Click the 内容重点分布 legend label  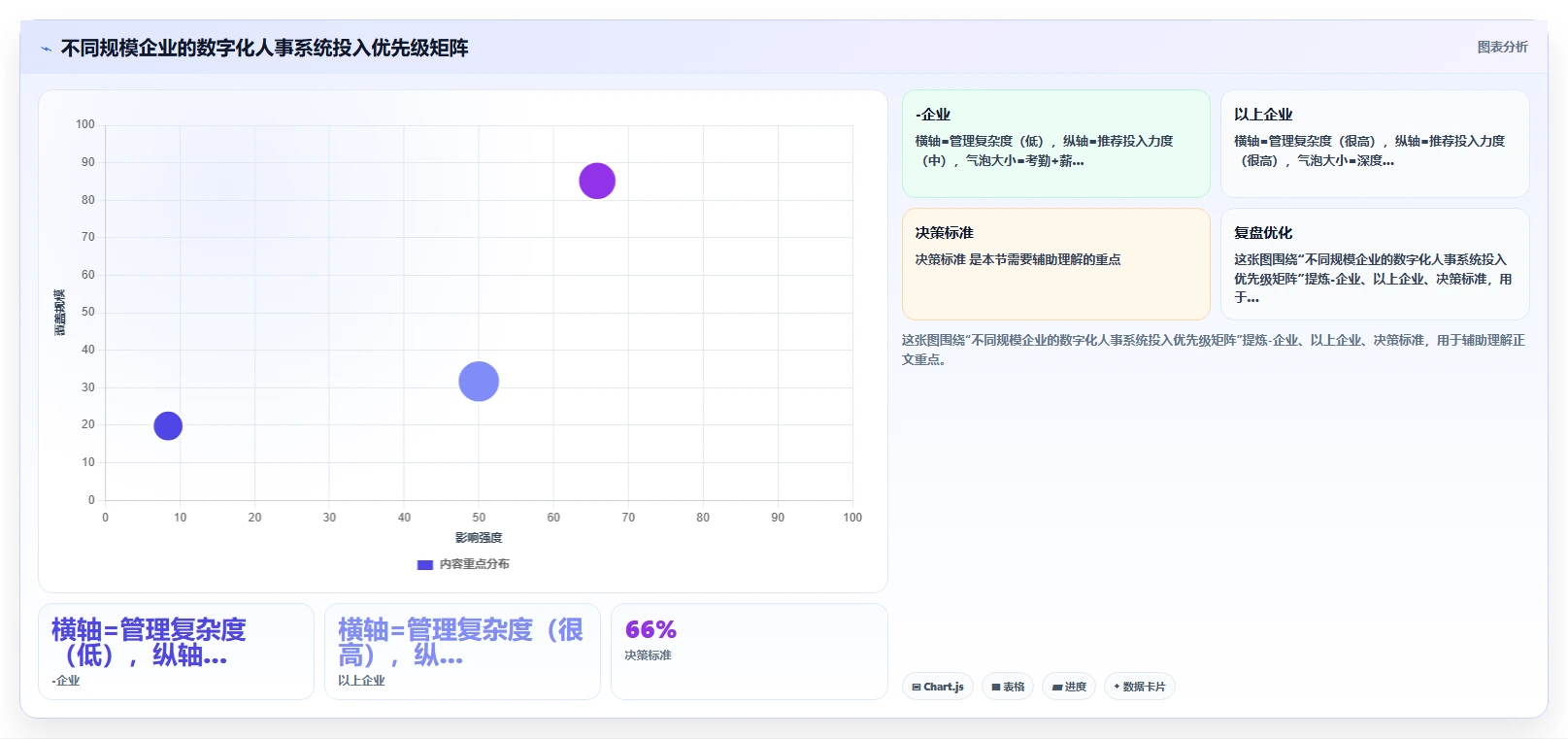coord(474,564)
